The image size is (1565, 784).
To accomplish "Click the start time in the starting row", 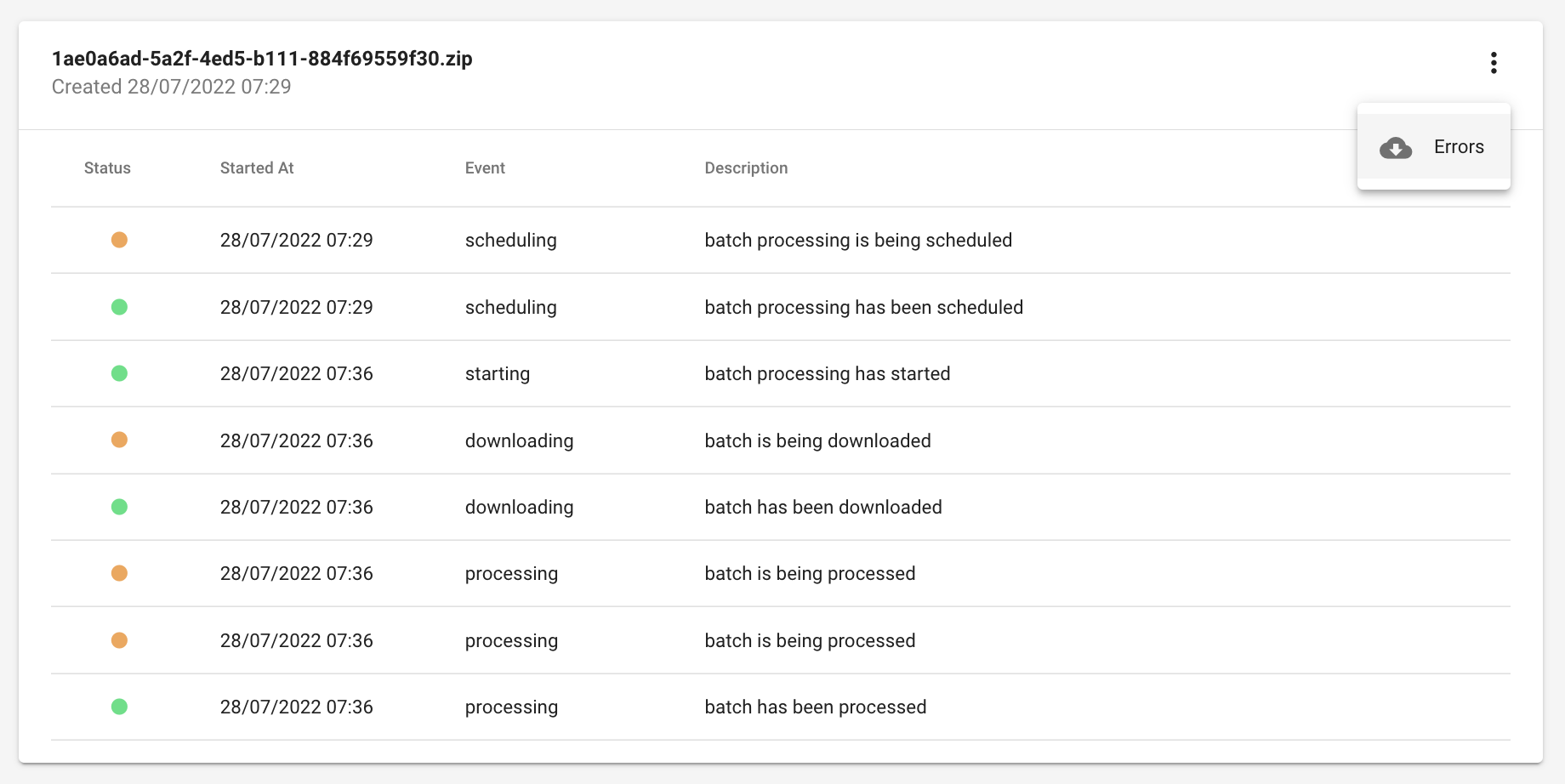I will click(x=296, y=374).
